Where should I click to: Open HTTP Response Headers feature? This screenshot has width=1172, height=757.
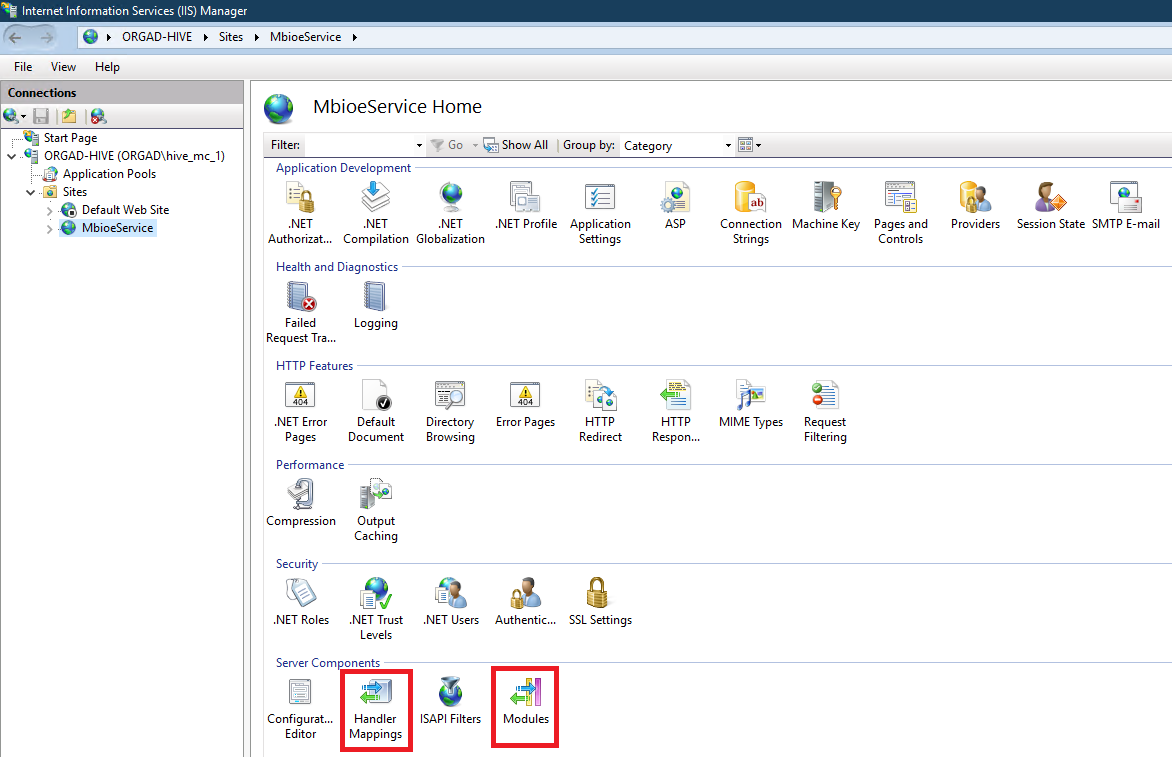[676, 411]
